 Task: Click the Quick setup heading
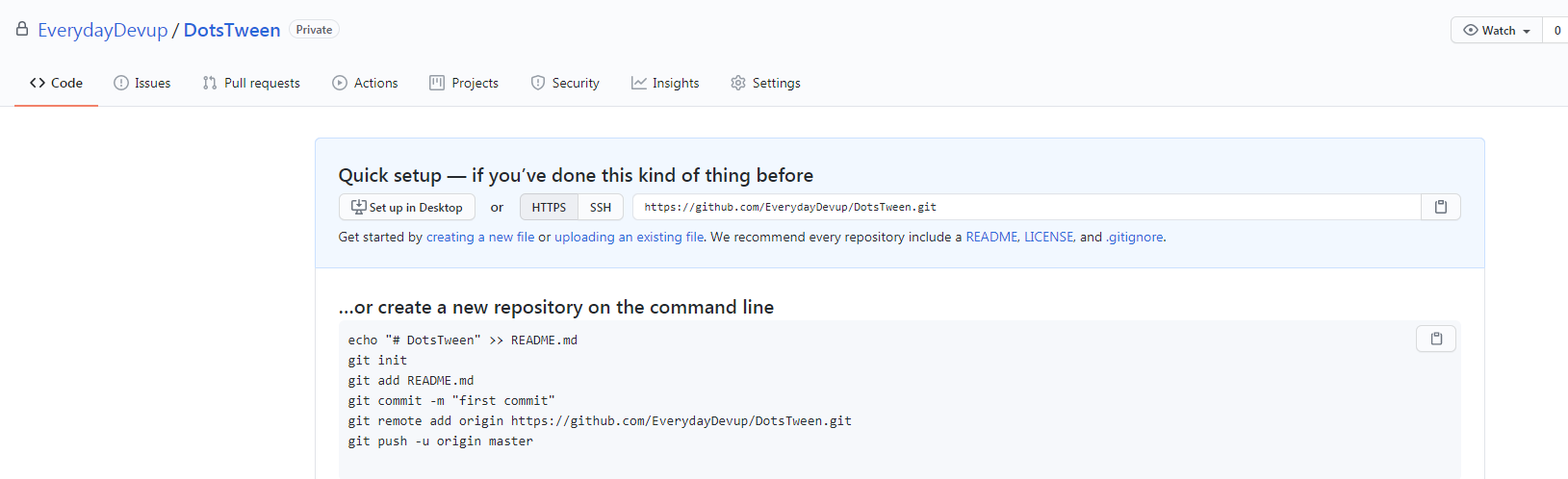(x=576, y=175)
